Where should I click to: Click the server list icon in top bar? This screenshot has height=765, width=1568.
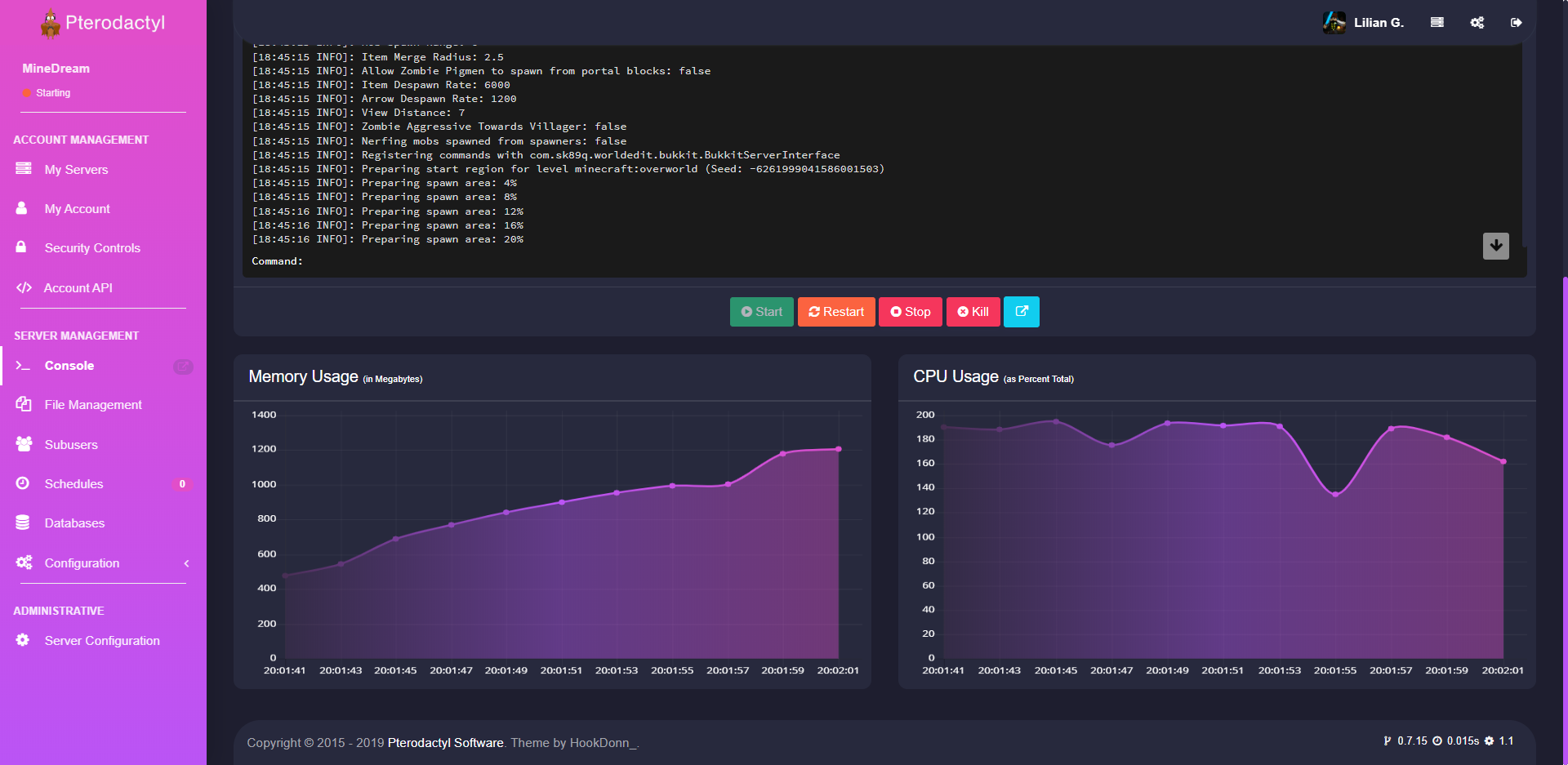tap(1437, 23)
